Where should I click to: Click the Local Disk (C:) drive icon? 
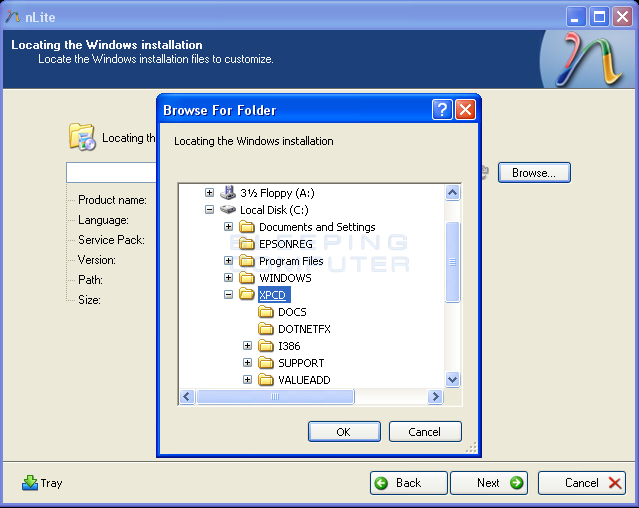[228, 209]
